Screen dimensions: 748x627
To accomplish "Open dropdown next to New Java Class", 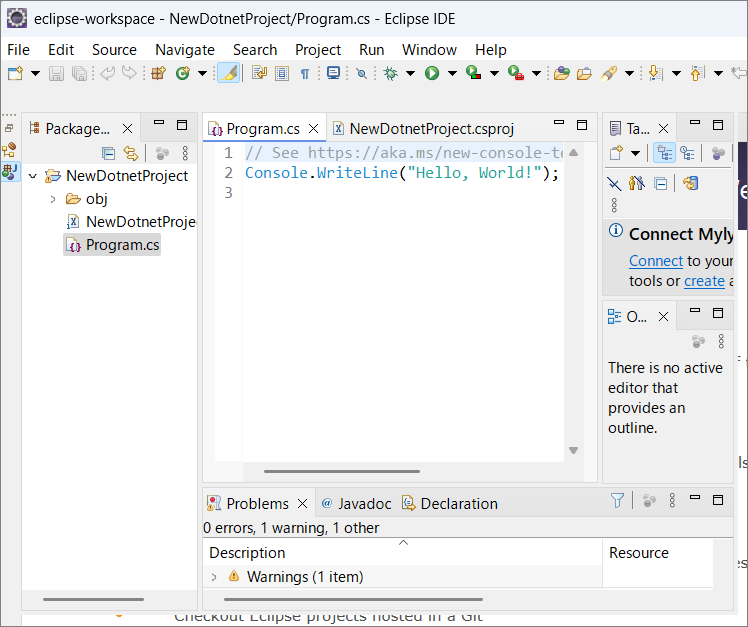I will point(202,73).
